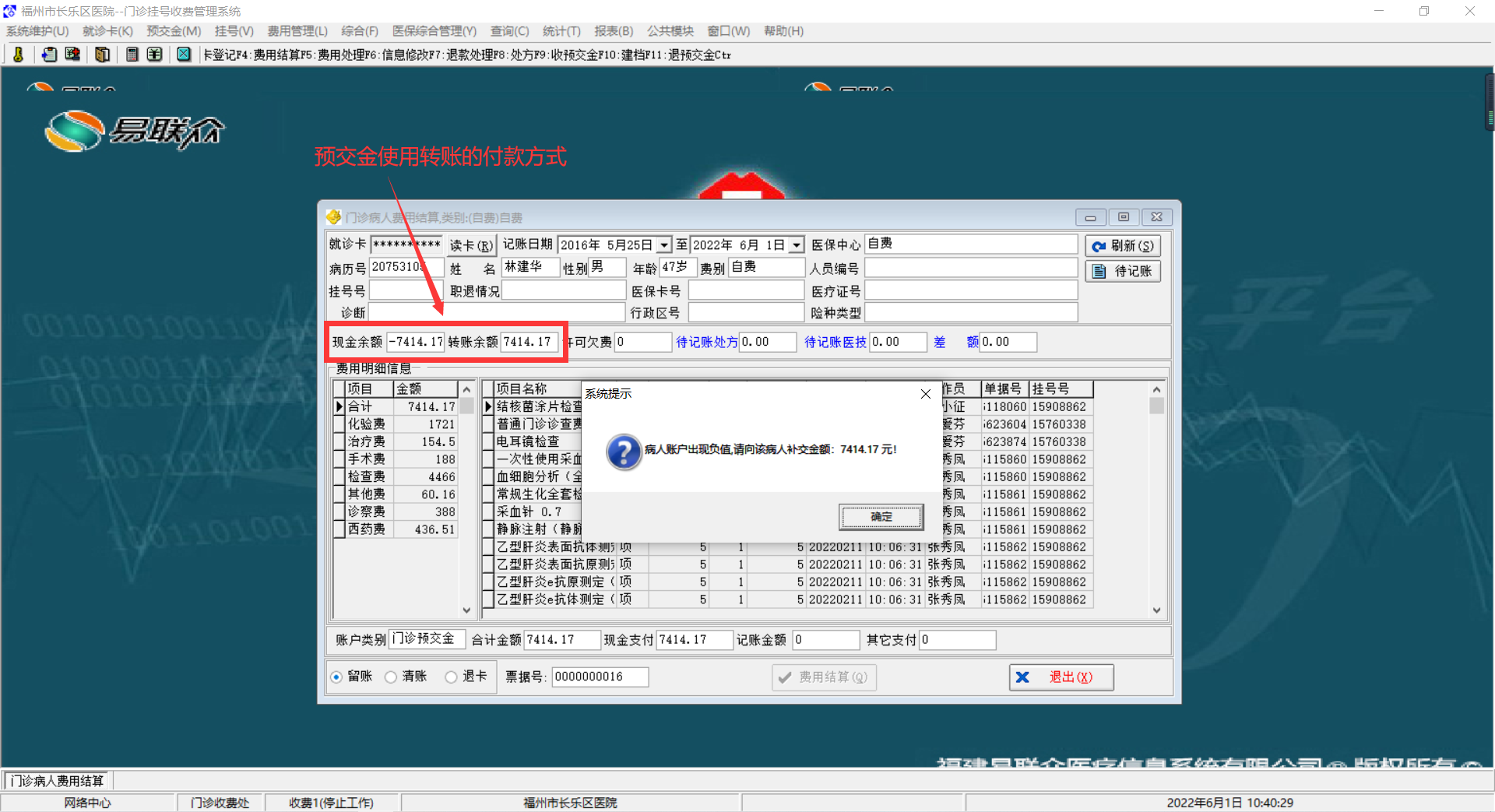Select the 清账 radio button

391,677
